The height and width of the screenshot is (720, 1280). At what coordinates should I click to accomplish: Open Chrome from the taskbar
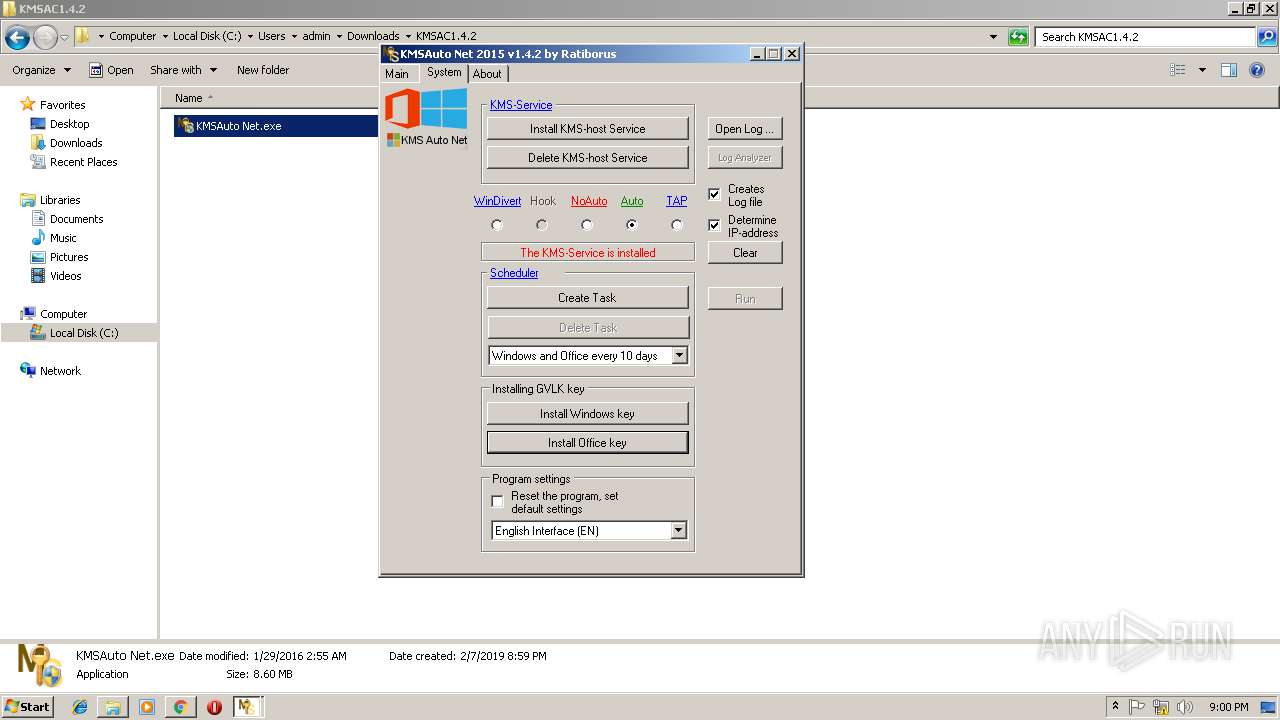tap(180, 707)
